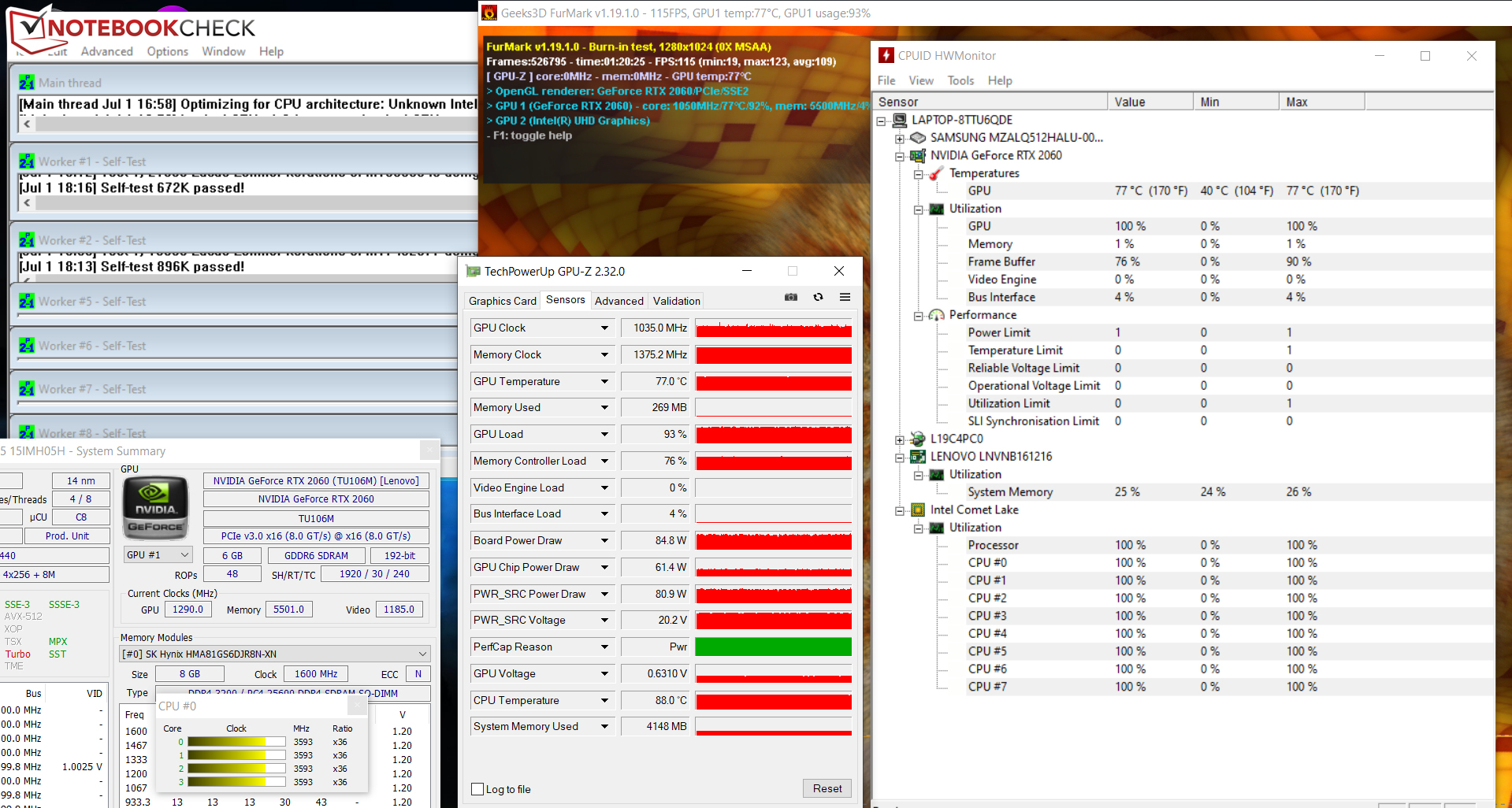This screenshot has height=808, width=1512.
Task: Click GPU Load red sensor graph
Action: [x=774, y=434]
